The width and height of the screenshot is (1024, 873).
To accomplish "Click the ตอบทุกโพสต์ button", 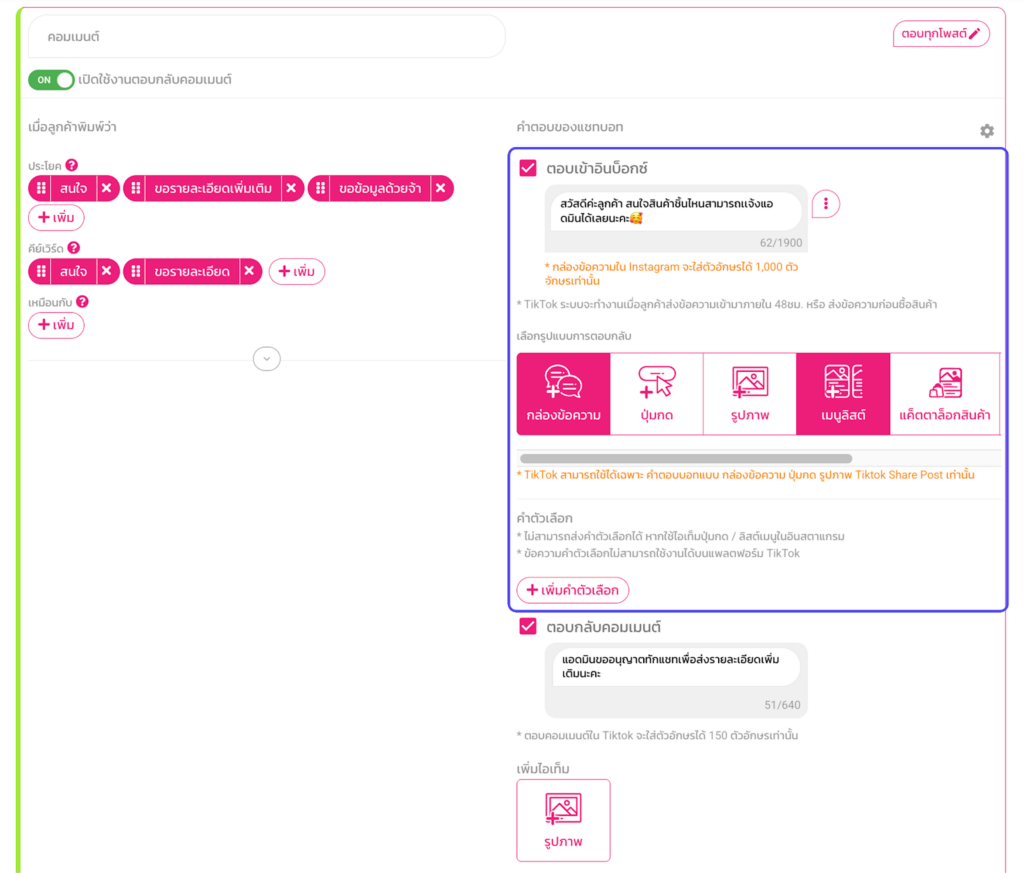I will 940,34.
